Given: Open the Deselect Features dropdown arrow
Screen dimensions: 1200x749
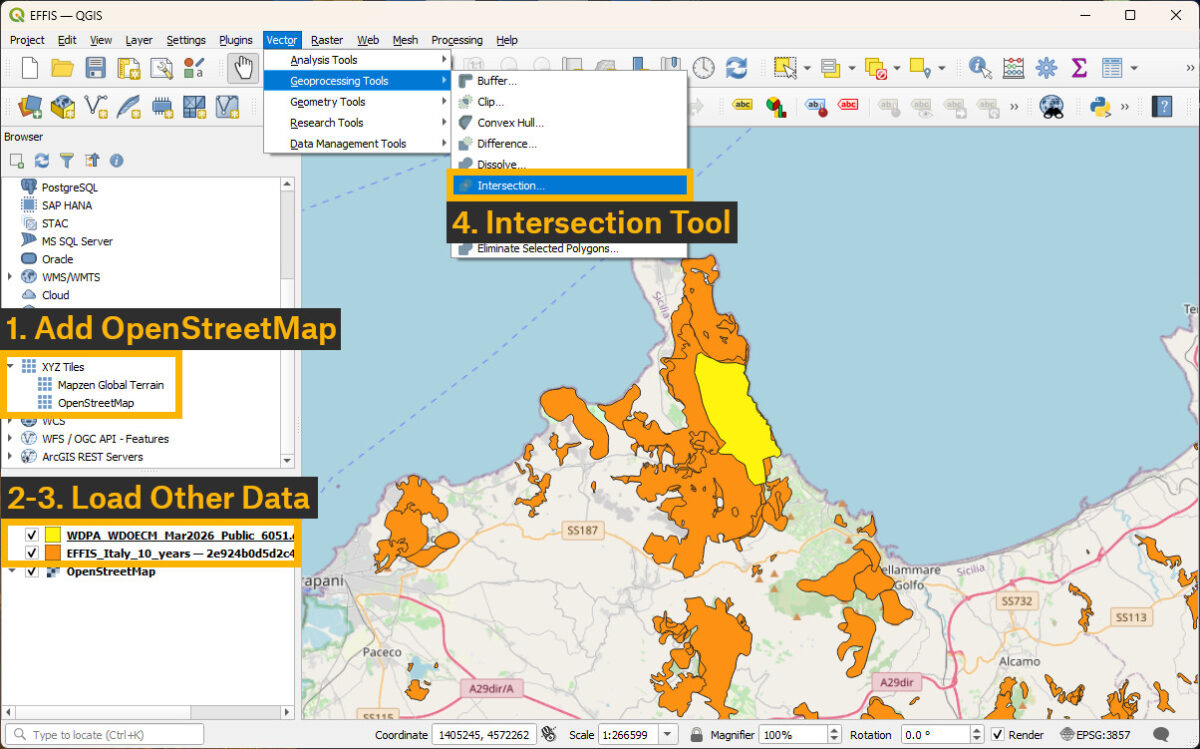Looking at the screenshot, I should [898, 67].
